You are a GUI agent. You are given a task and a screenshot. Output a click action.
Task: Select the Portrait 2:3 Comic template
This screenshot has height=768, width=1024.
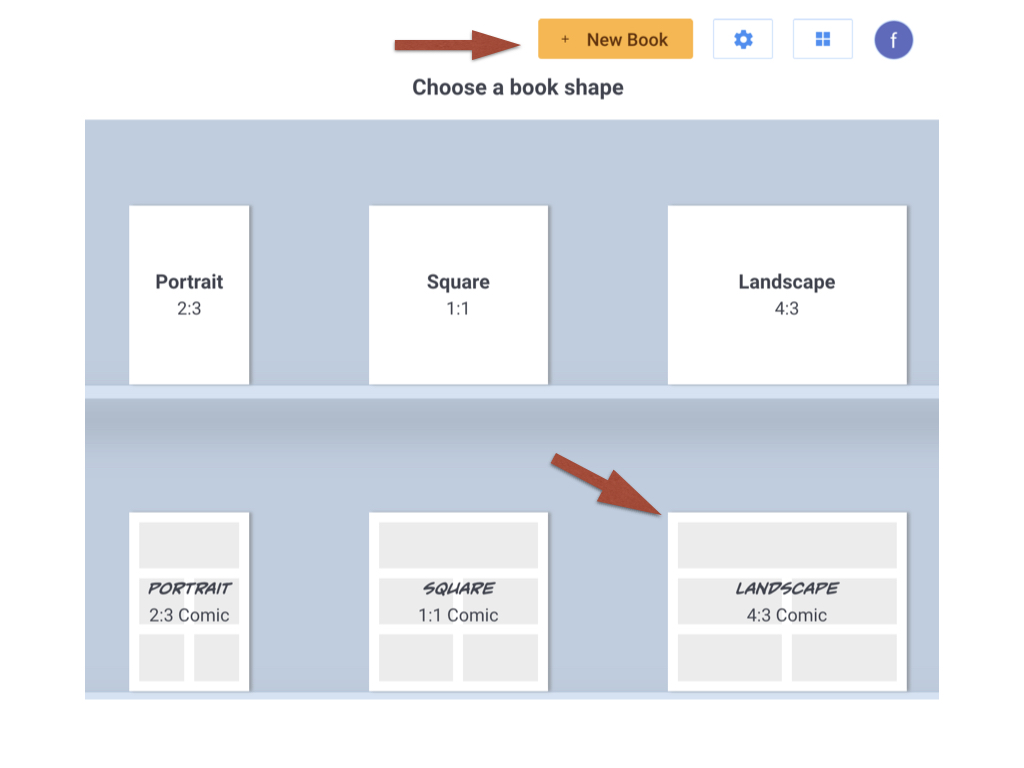189,601
